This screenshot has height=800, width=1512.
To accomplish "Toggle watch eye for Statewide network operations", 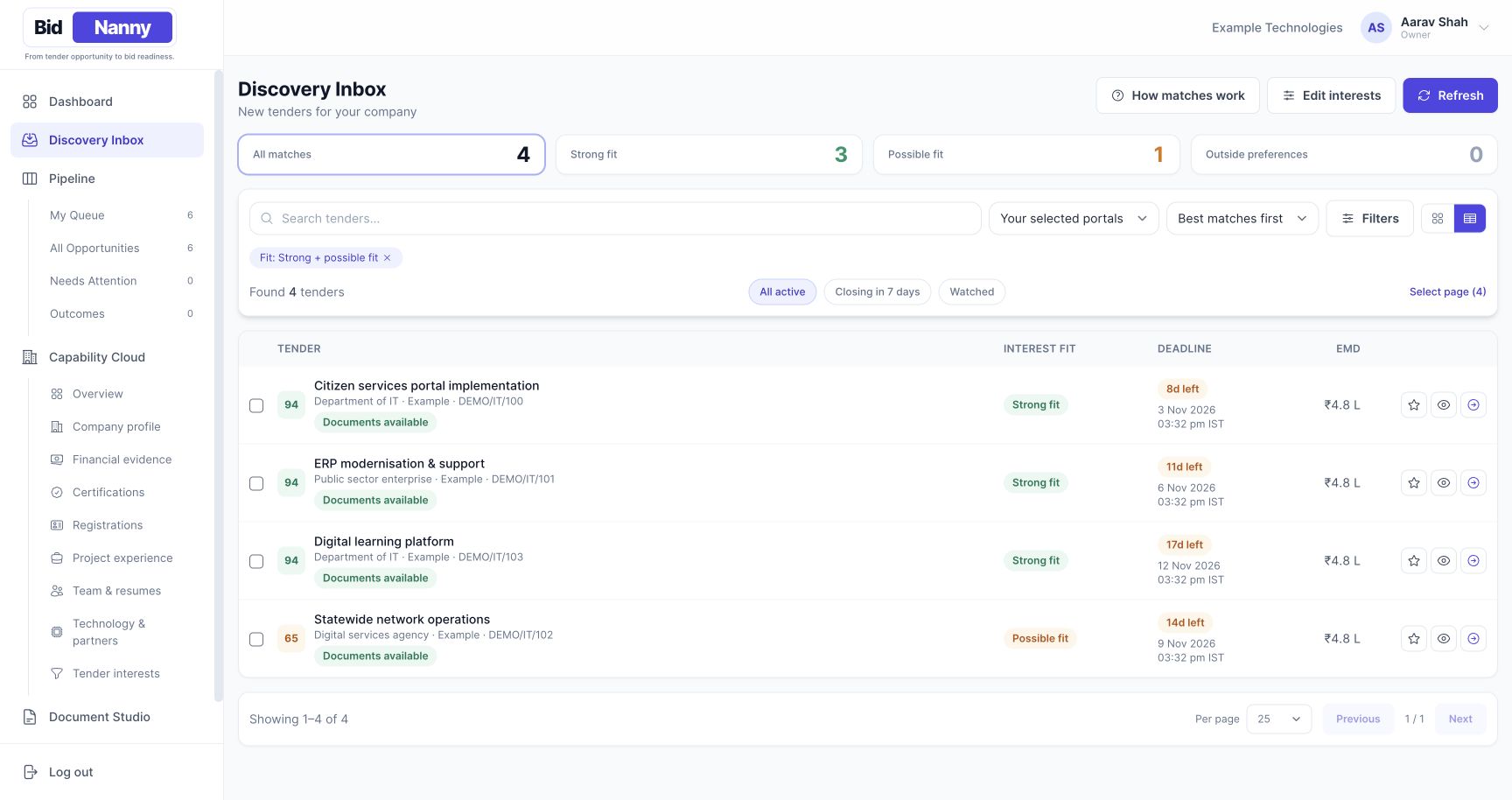I will click(1444, 638).
